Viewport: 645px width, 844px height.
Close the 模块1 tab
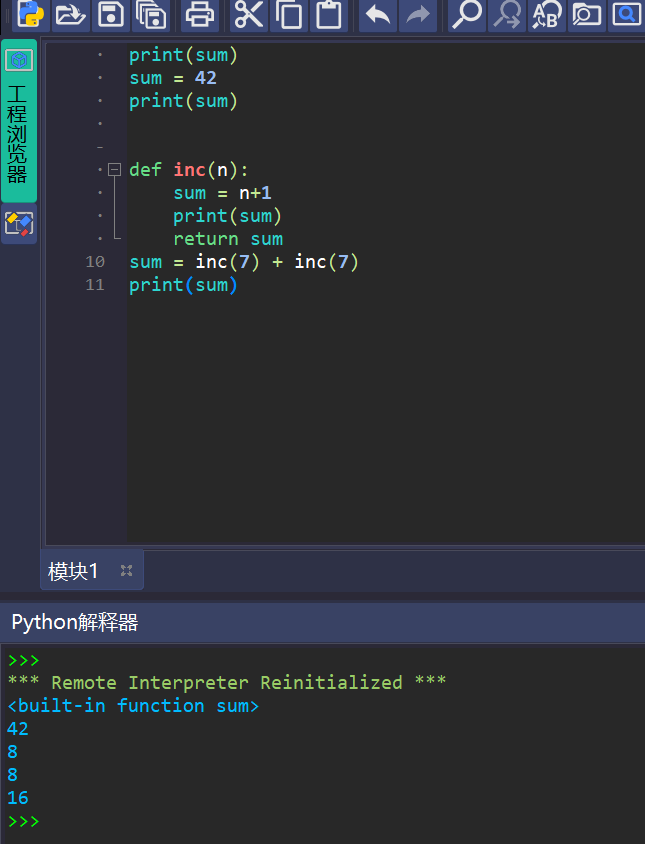click(127, 571)
